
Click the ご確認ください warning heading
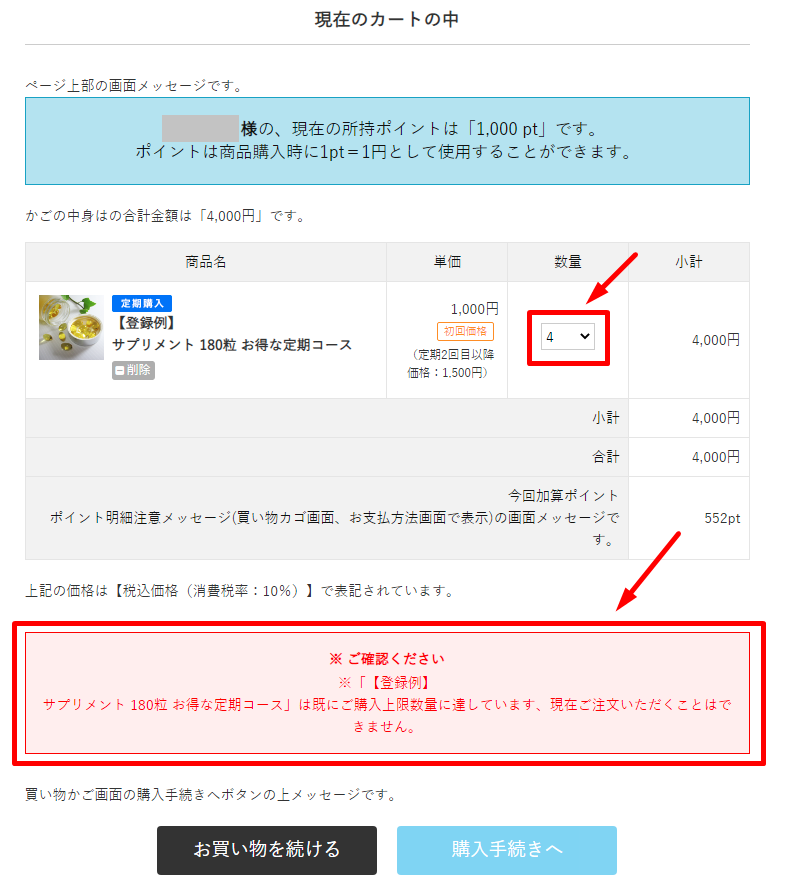pyautogui.click(x=387, y=659)
